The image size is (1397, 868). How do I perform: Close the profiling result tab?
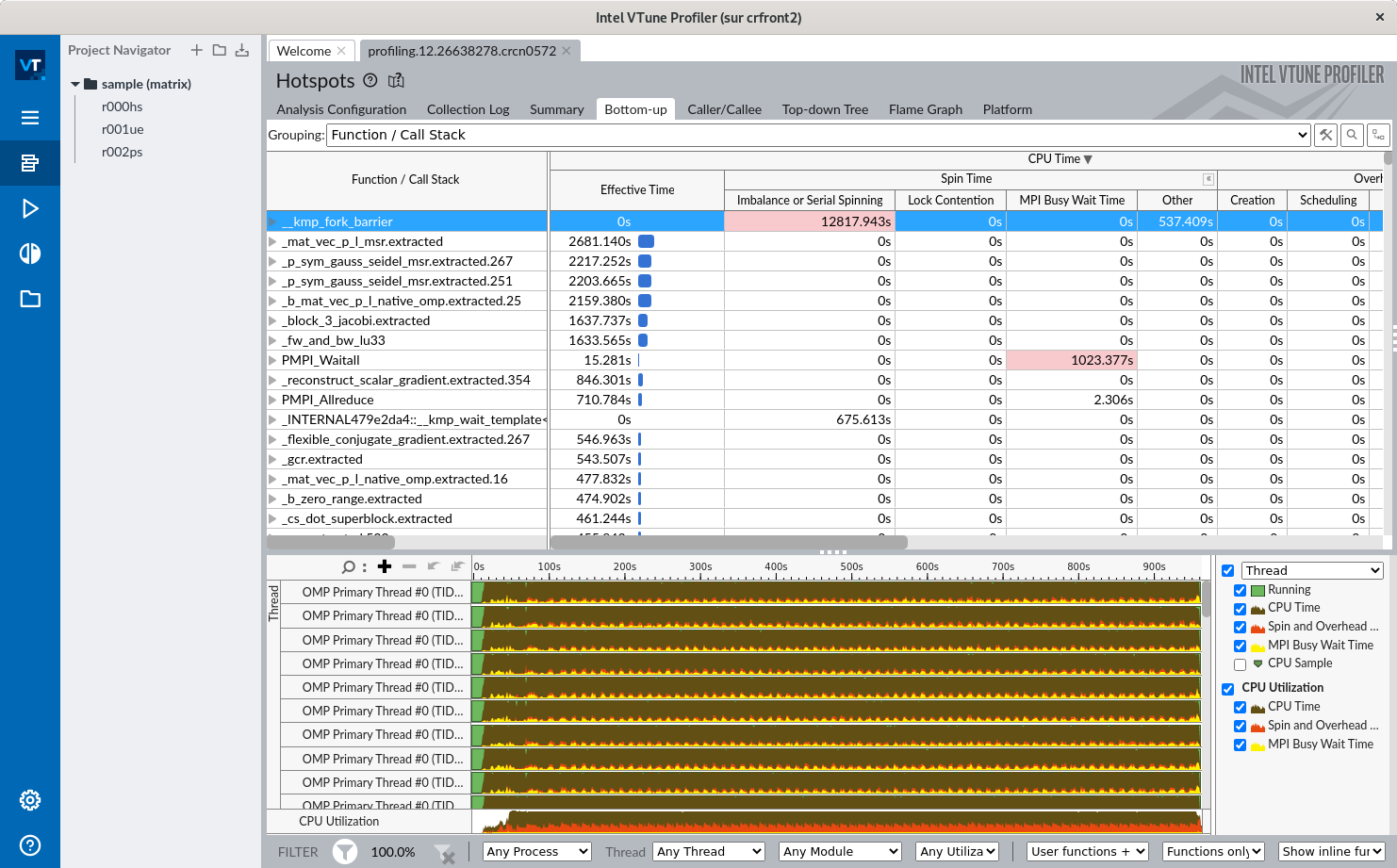[567, 51]
